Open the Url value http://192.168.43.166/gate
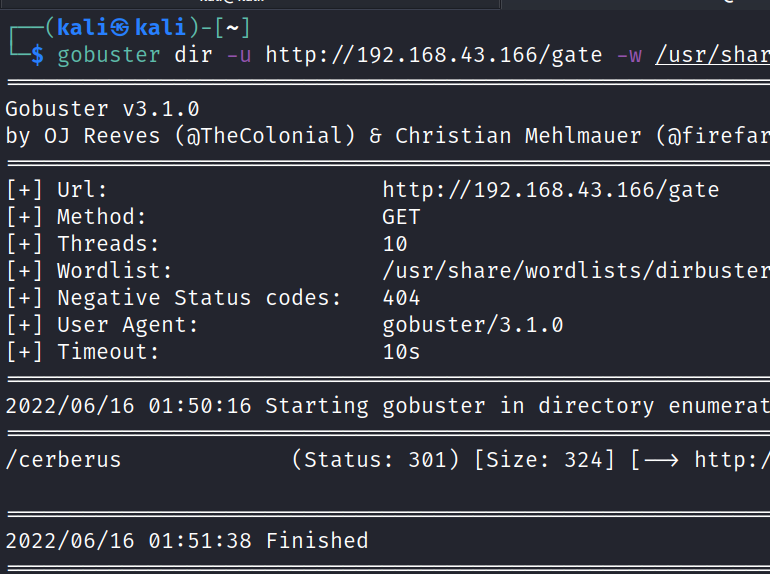The height and width of the screenshot is (574, 770). (x=550, y=190)
